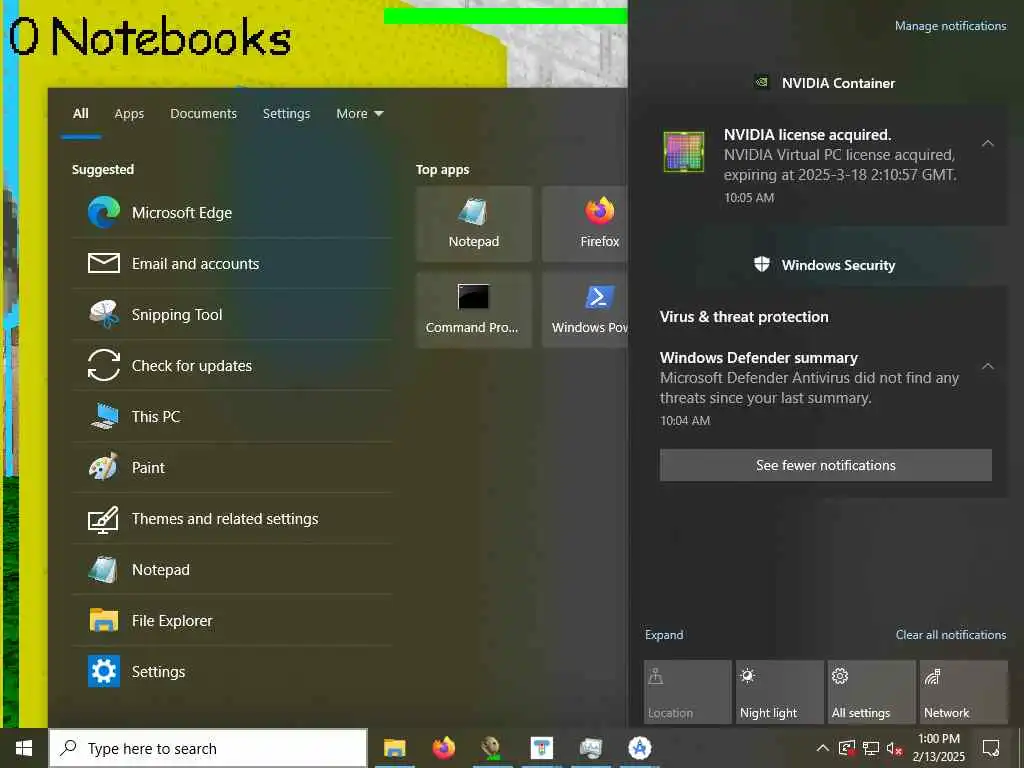This screenshot has height=768, width=1024.
Task: Collapse the Windows Defender summary chevron
Action: [987, 366]
